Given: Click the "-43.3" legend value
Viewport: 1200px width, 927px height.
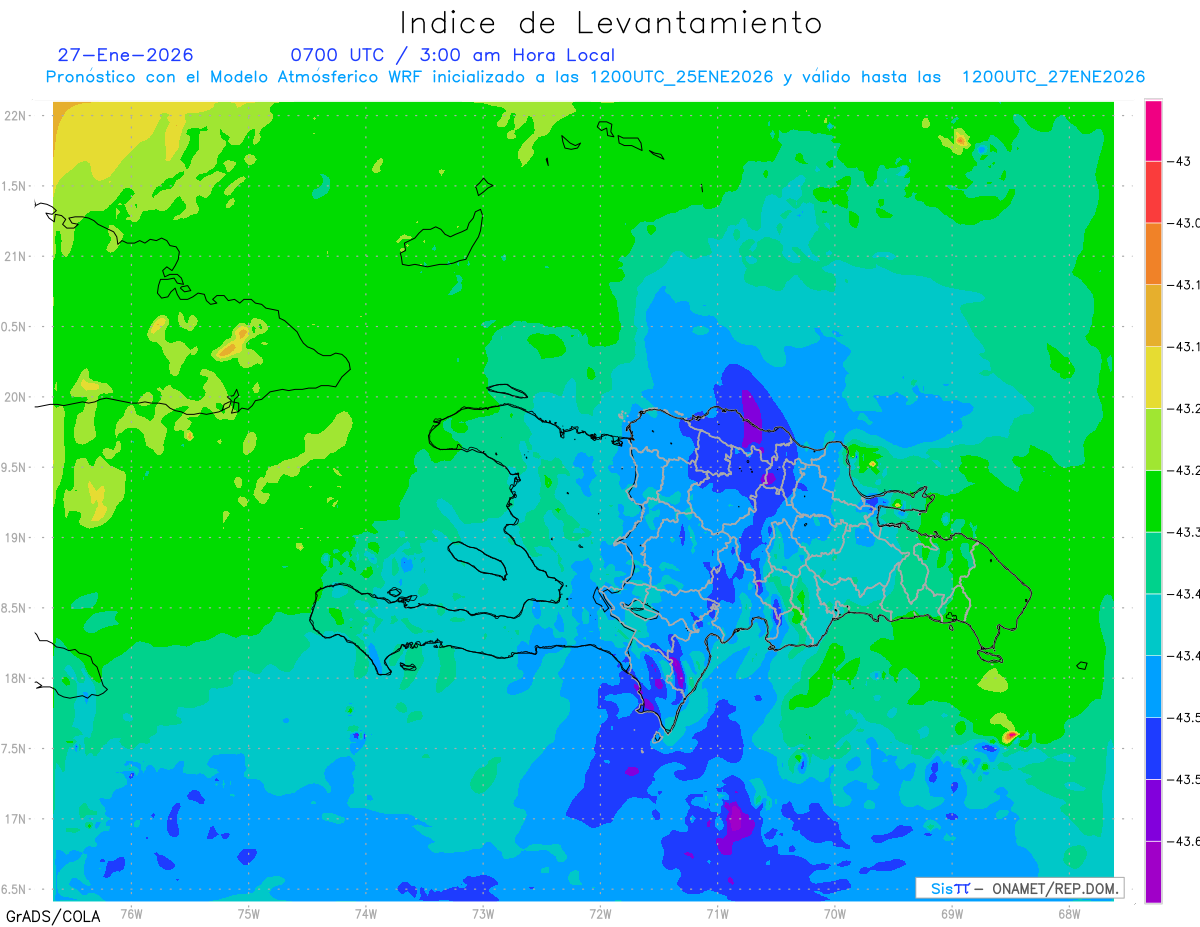Looking at the screenshot, I should pyautogui.click(x=1183, y=532).
